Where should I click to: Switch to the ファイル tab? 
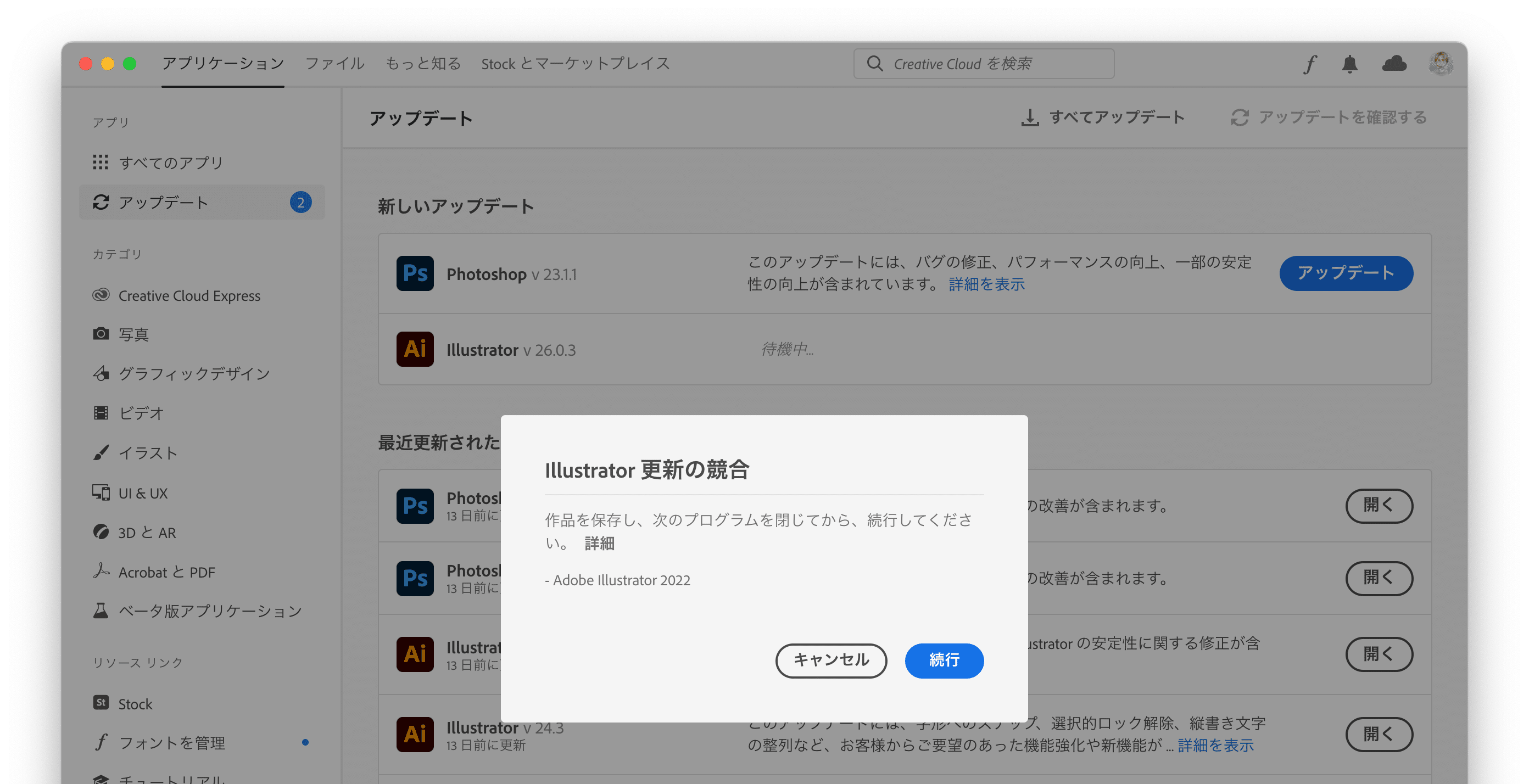[335, 63]
